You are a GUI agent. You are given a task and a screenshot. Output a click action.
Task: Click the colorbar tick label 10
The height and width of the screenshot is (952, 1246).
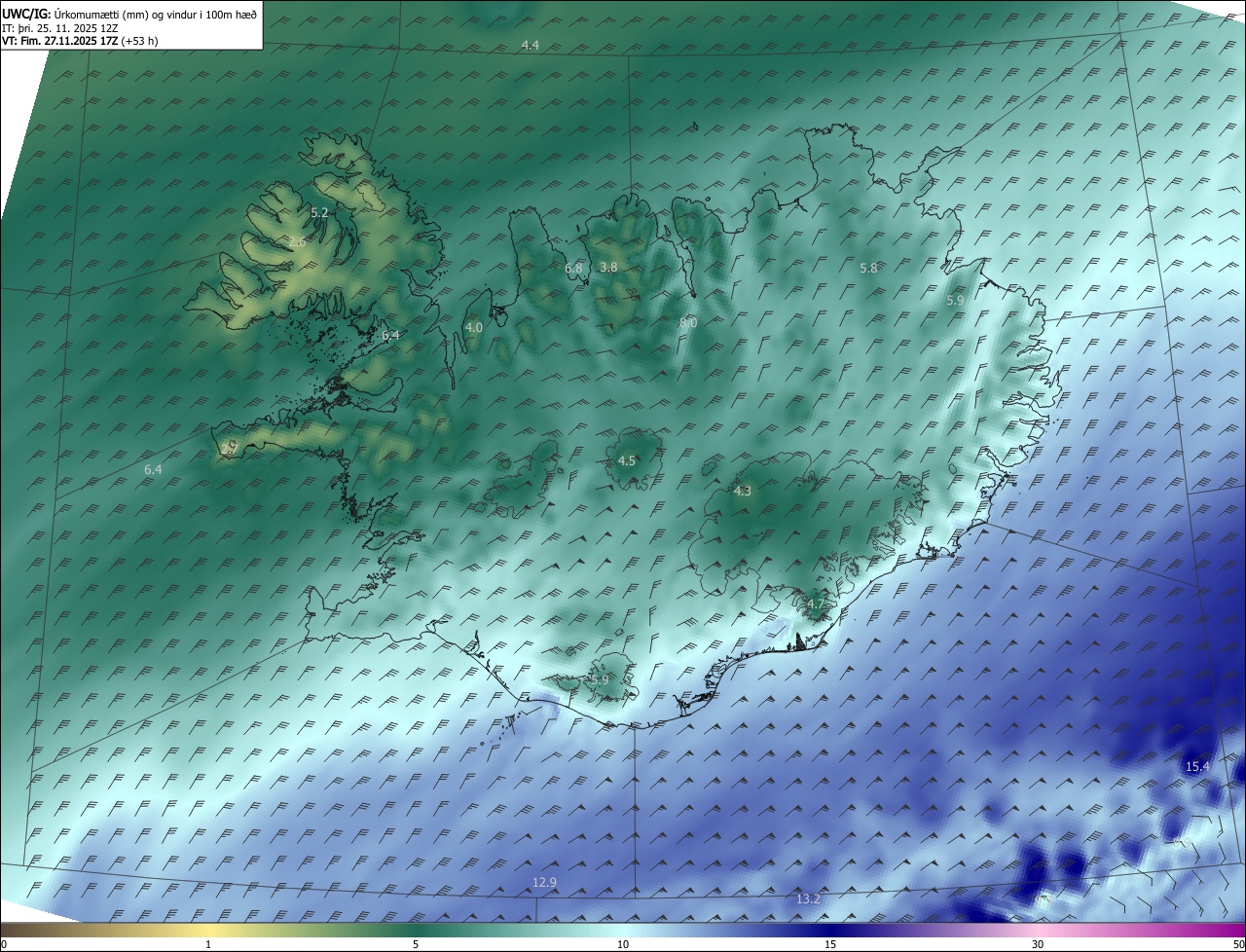click(623, 944)
